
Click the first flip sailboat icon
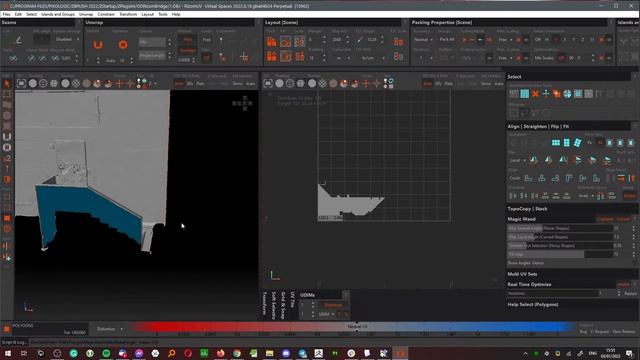tap(534, 160)
